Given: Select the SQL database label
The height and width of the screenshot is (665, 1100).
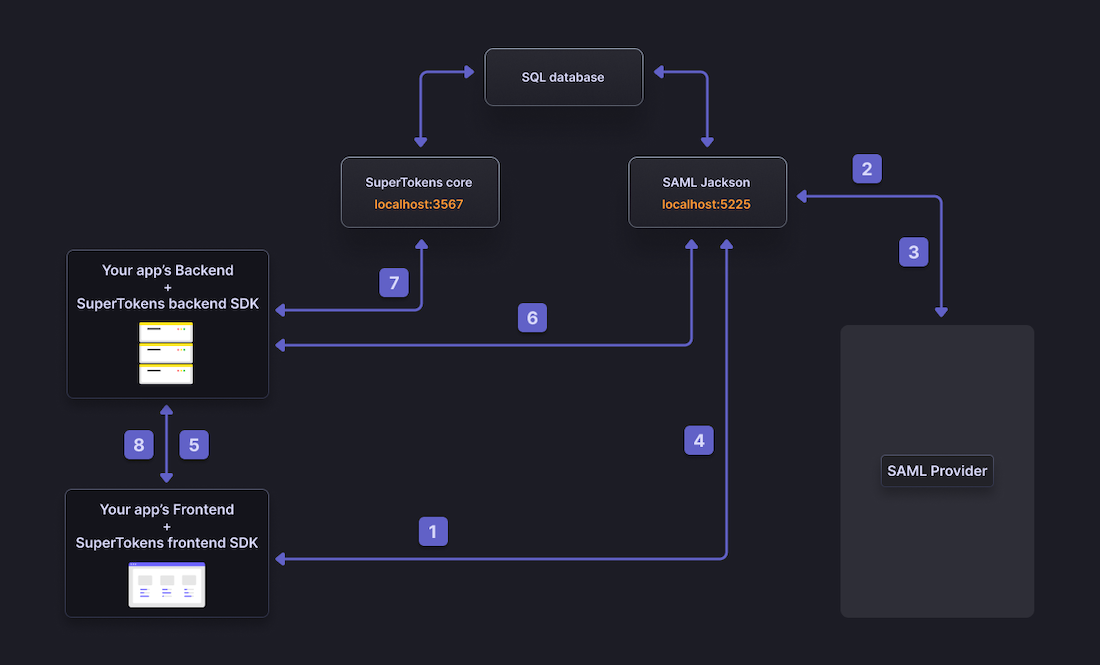Looking at the screenshot, I should (x=563, y=76).
